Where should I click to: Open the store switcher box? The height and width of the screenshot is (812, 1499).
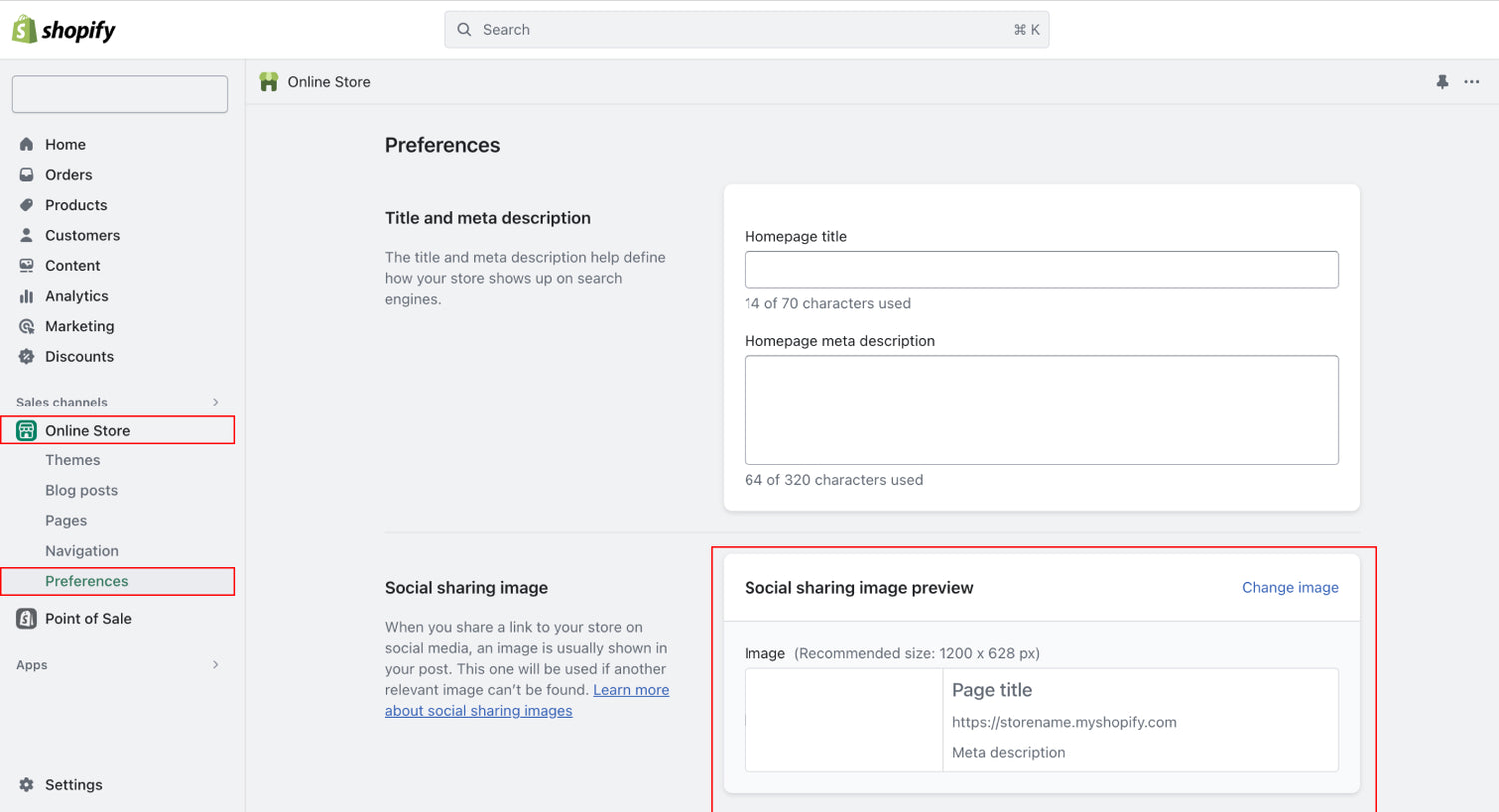[x=120, y=94]
